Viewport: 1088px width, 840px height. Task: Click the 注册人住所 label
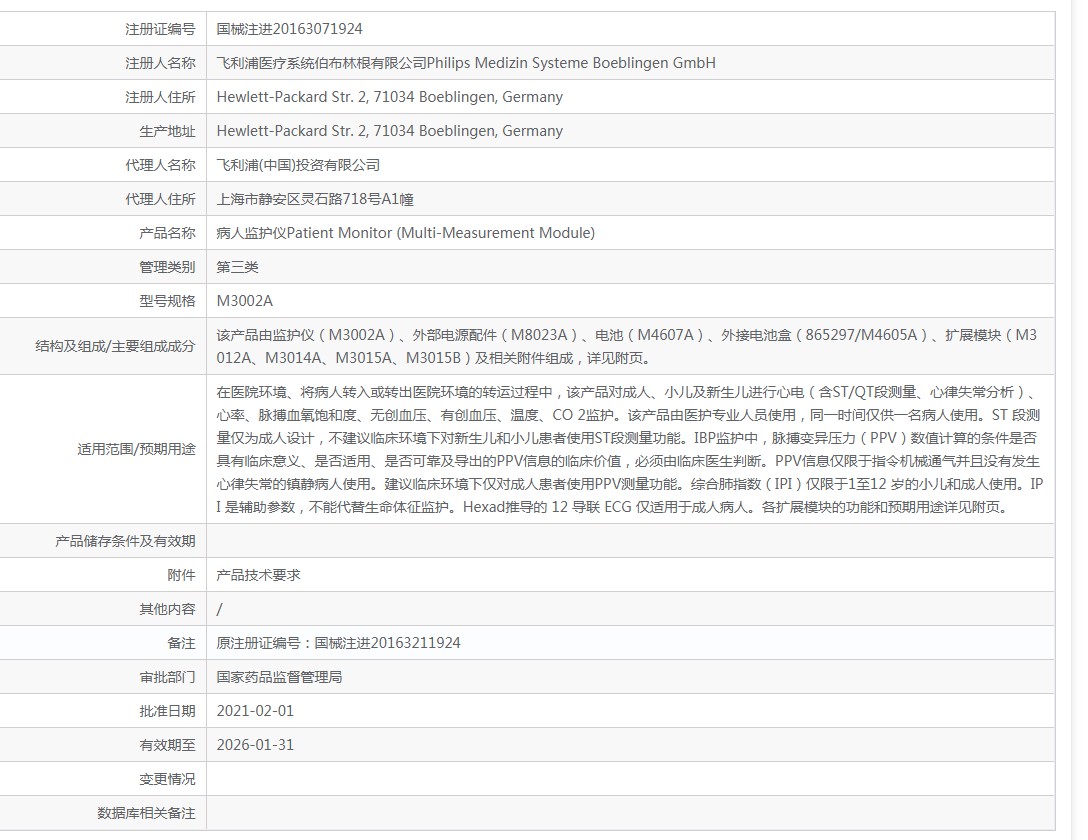tap(160, 97)
